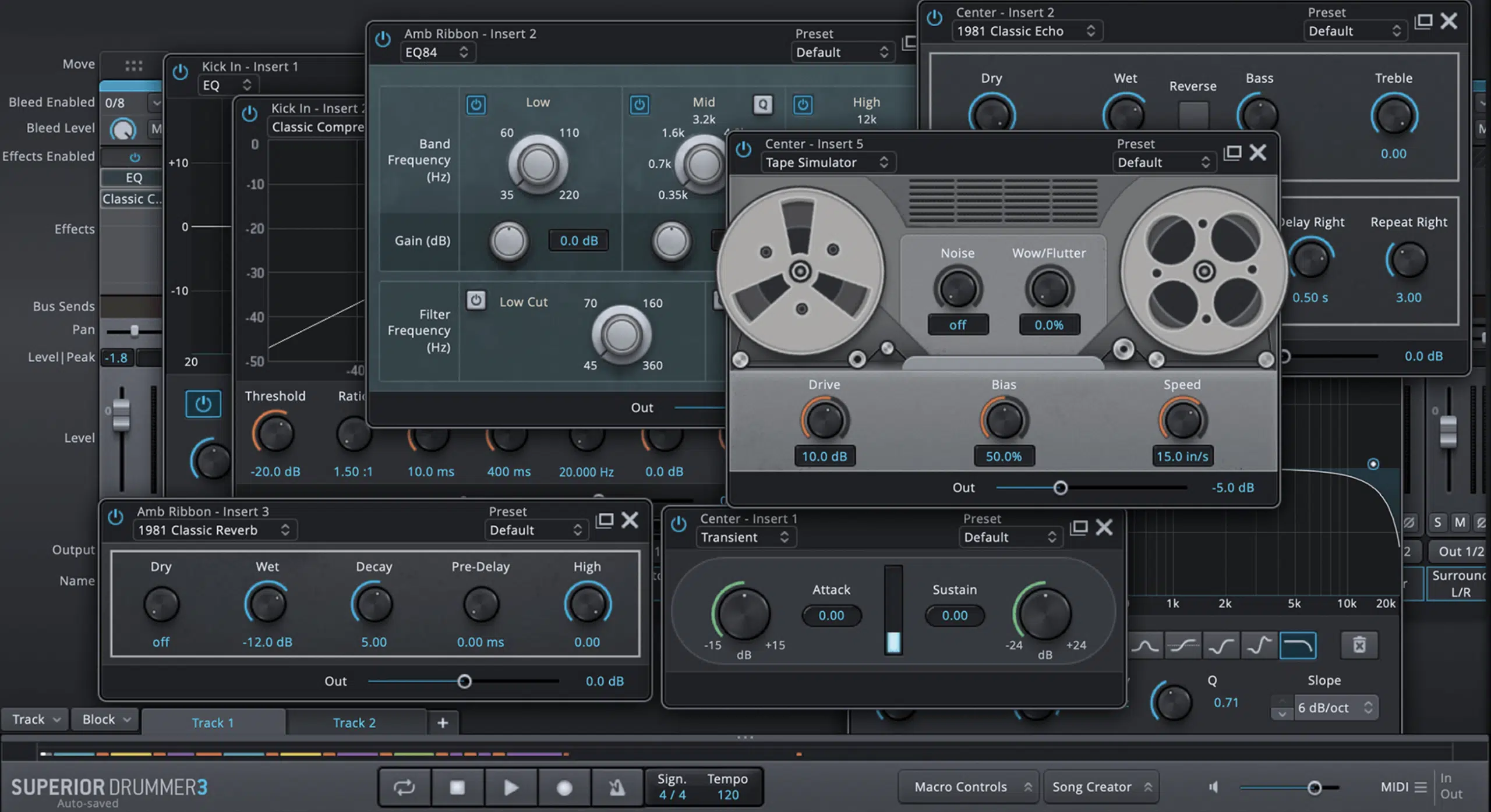Click the Threshold knob in Classic Compressor

275,433
